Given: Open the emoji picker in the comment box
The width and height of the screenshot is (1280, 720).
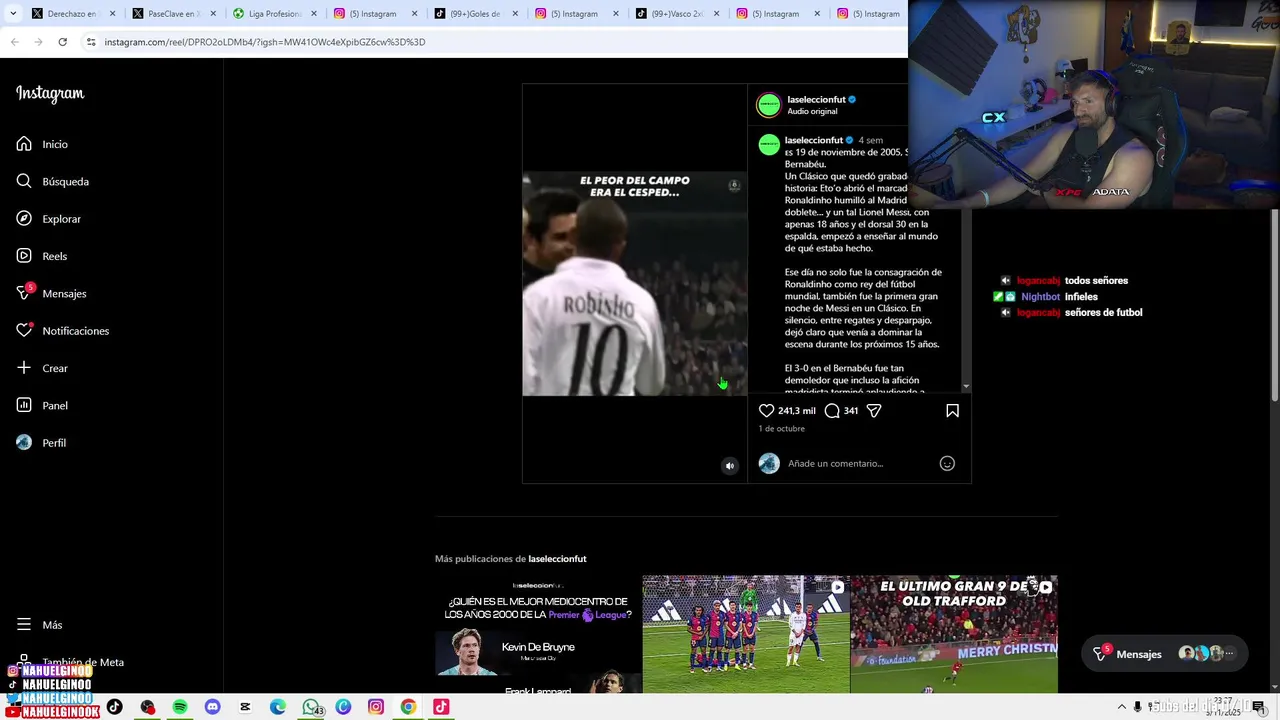Looking at the screenshot, I should (947, 463).
